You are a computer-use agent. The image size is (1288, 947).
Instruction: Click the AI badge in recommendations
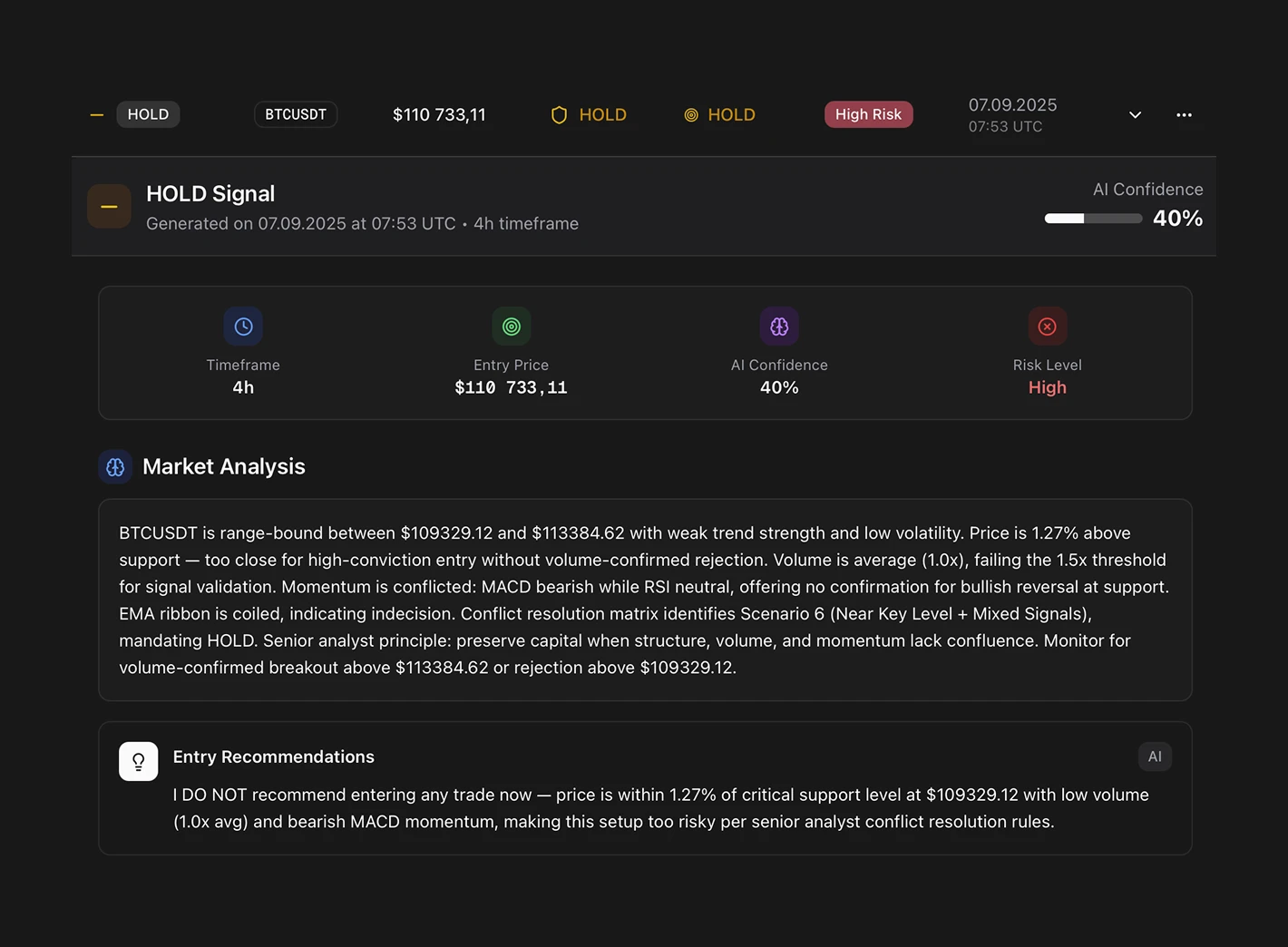[x=1155, y=757]
